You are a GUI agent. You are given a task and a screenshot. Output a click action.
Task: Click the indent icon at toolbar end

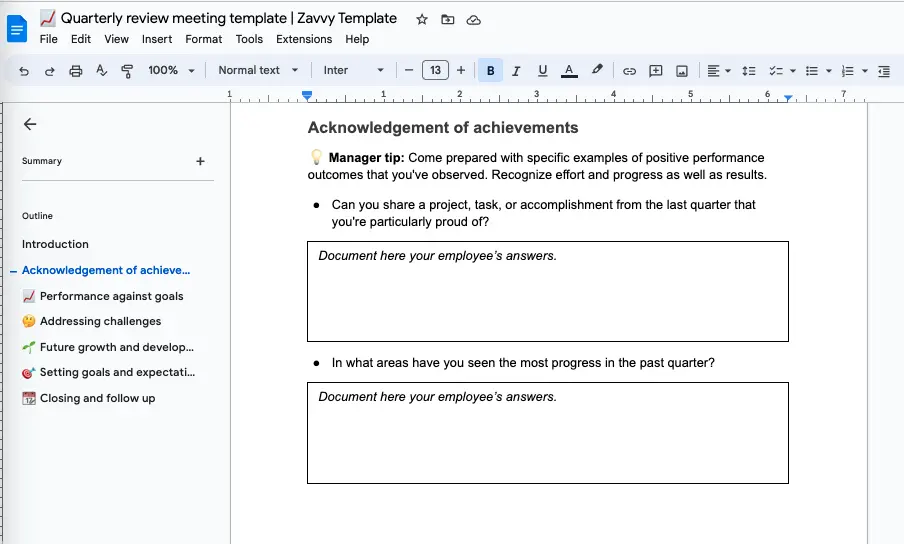884,71
